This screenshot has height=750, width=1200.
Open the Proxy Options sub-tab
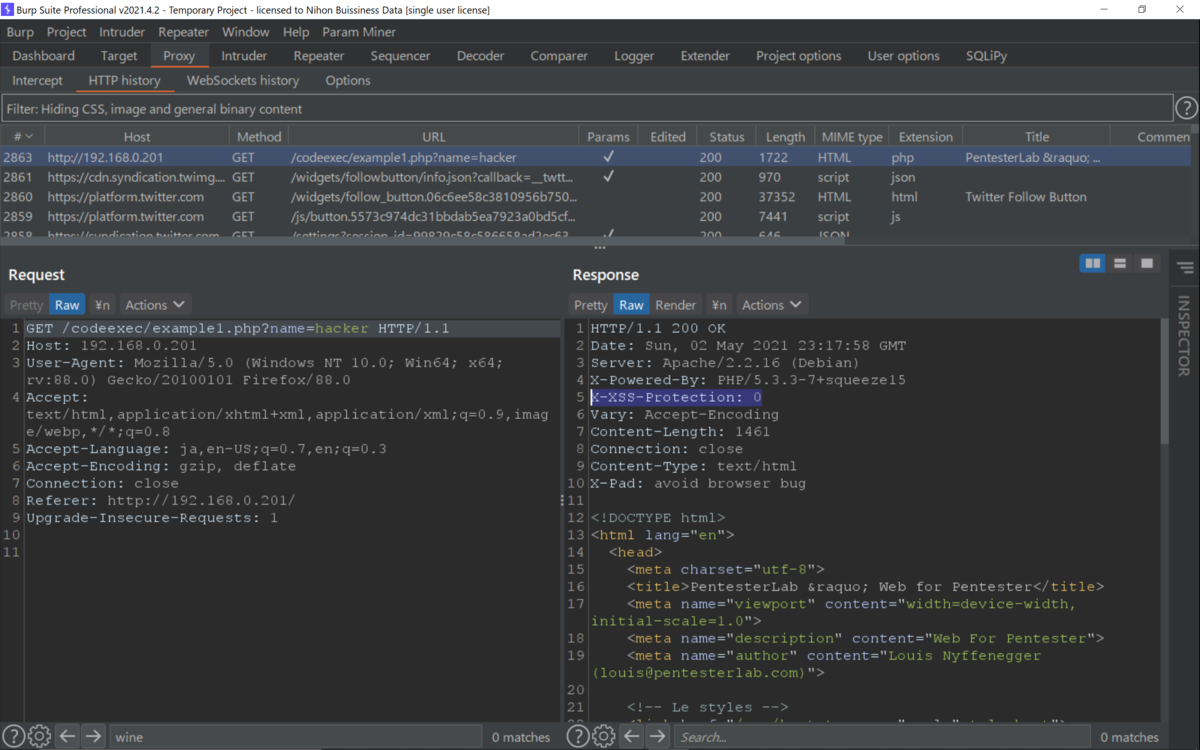[348, 80]
